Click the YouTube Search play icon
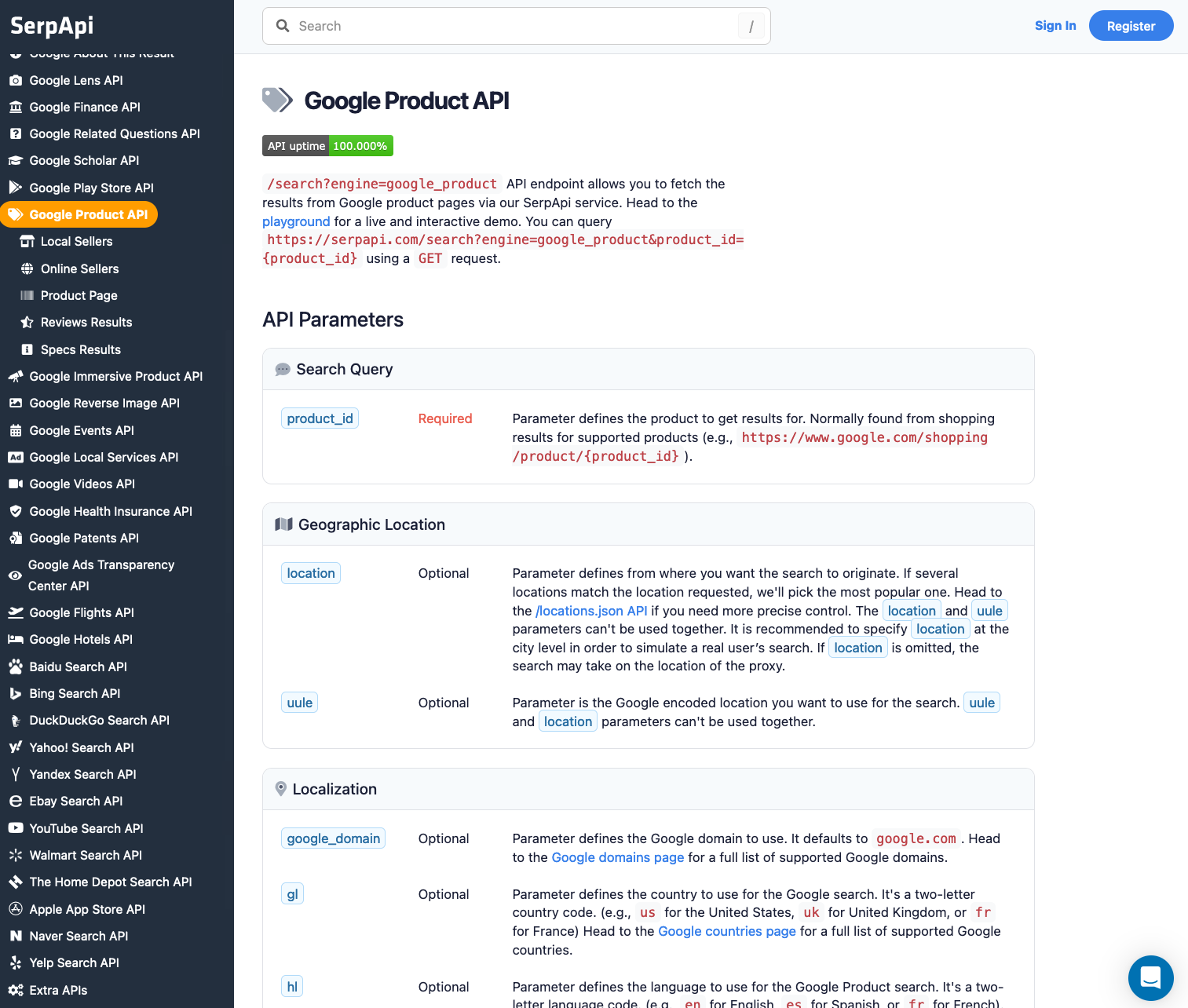The height and width of the screenshot is (1008, 1188). 16,828
